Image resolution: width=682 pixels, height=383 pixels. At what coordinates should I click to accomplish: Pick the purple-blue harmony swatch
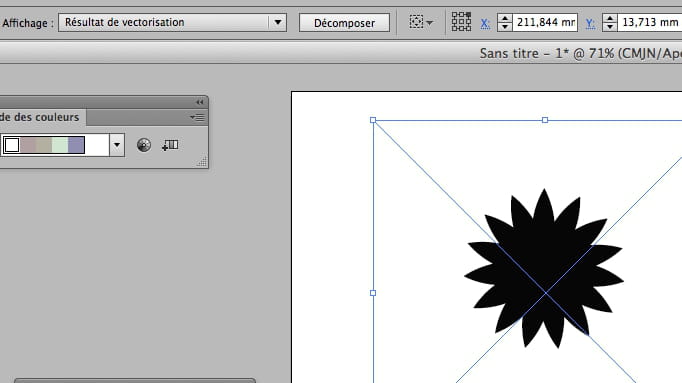(x=76, y=145)
